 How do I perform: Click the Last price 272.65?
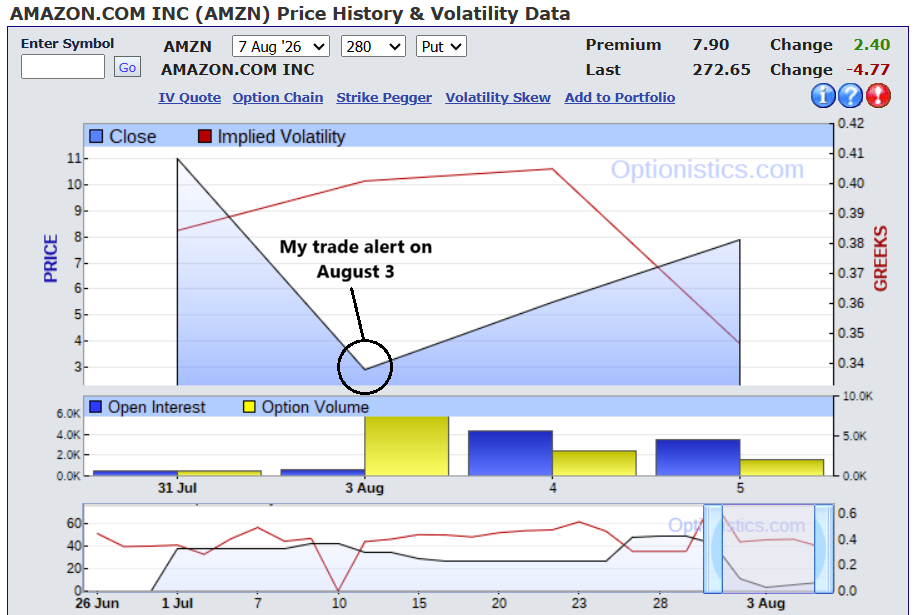(x=721, y=70)
